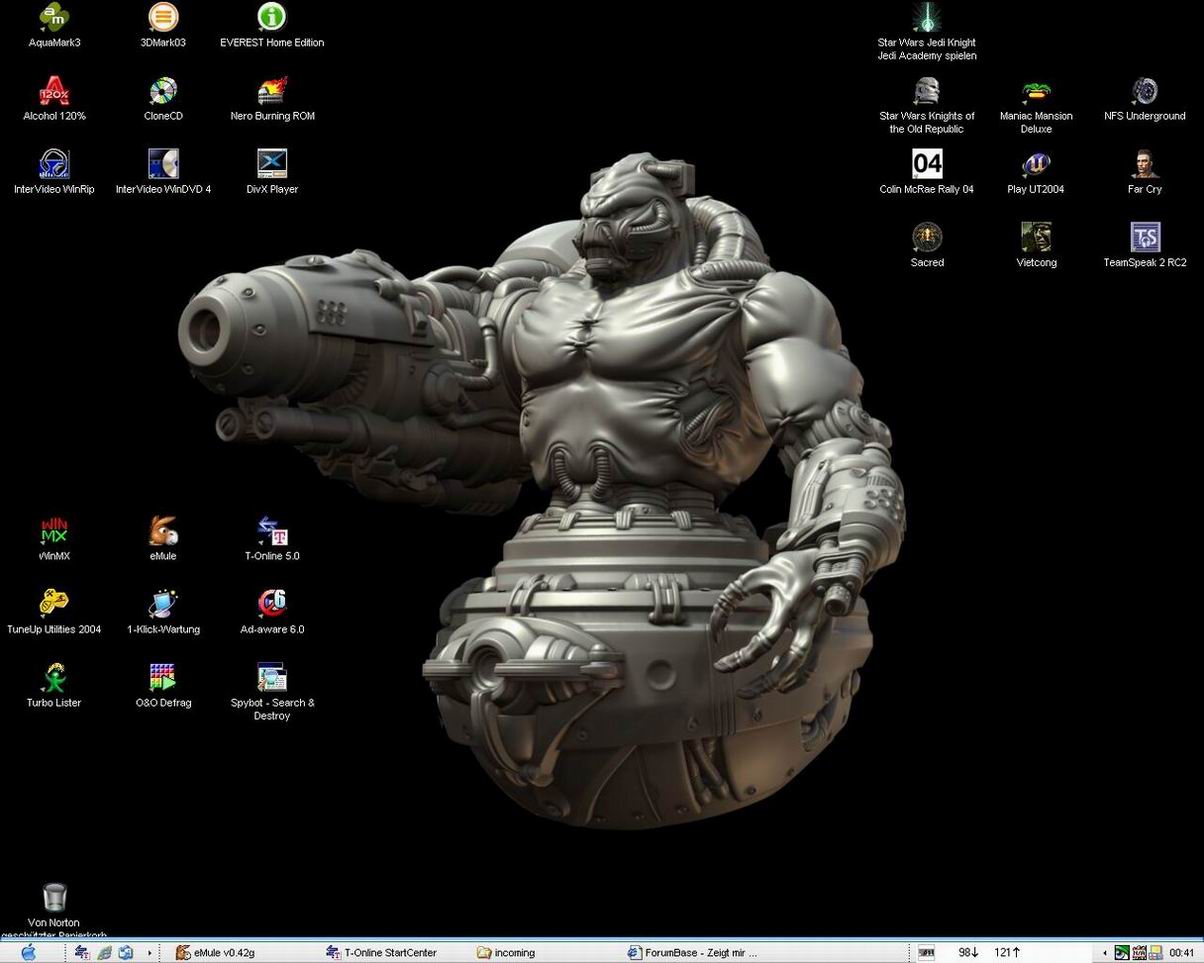
Task: Click the eye system tray icon
Action: tap(1122, 953)
